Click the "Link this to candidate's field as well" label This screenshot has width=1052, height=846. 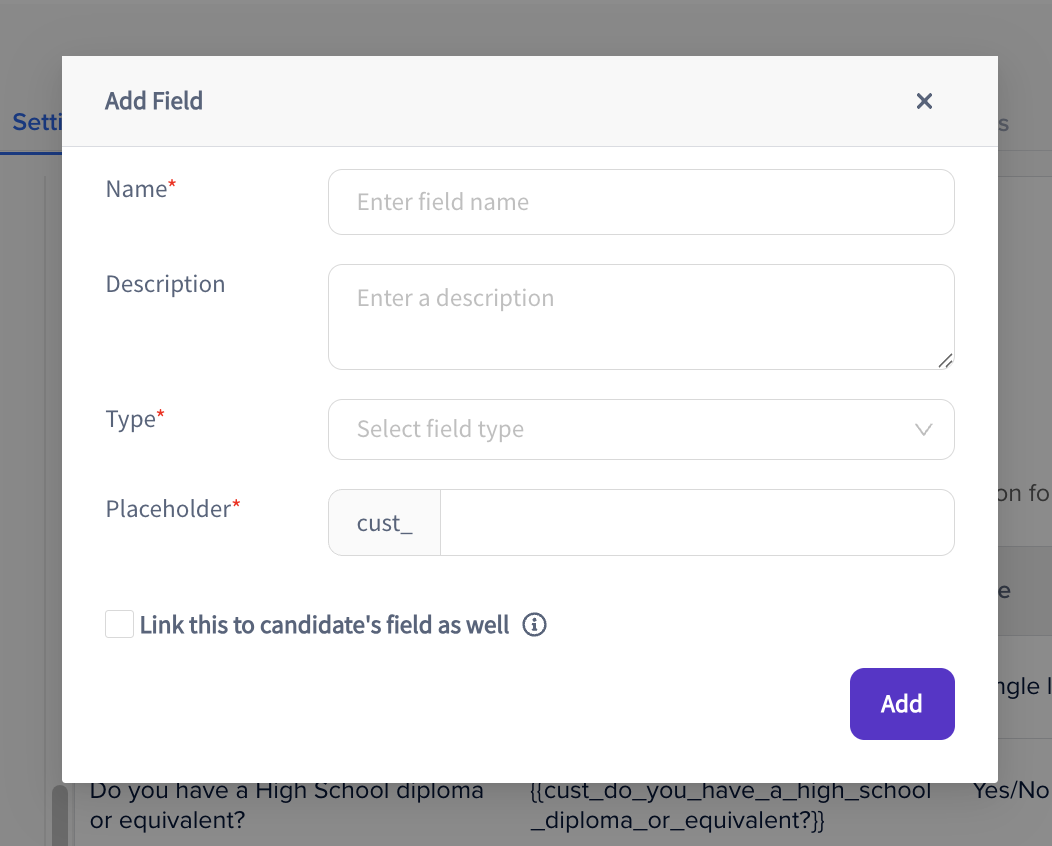coord(324,625)
